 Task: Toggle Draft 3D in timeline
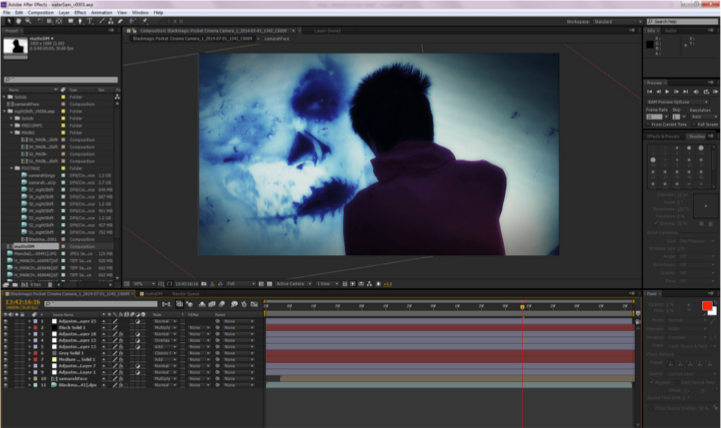189,304
